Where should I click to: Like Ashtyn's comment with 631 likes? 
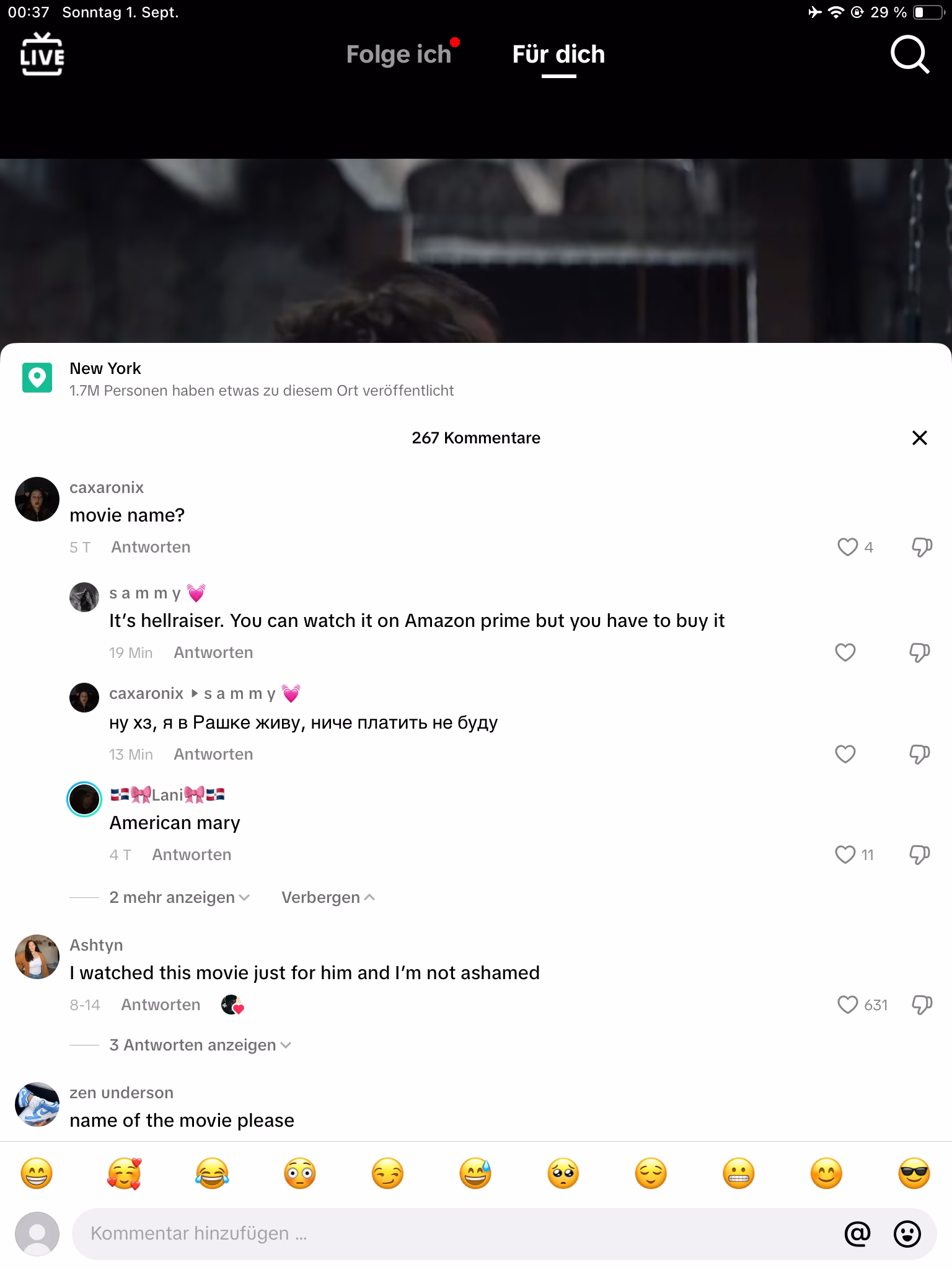point(847,1005)
